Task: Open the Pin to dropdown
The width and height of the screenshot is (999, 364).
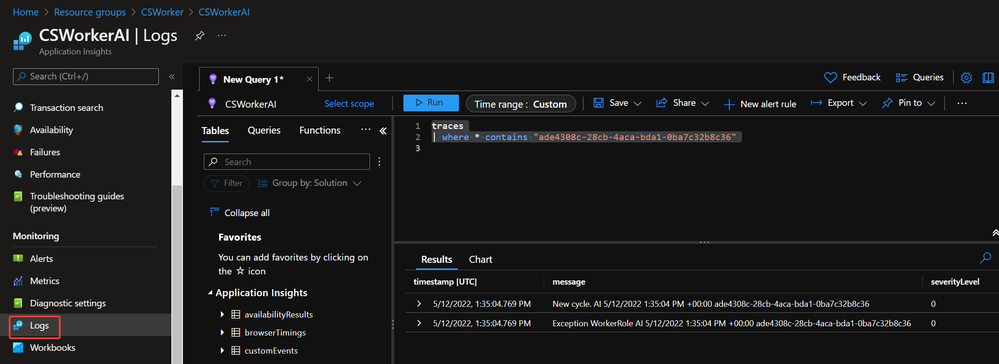Action: [908, 103]
